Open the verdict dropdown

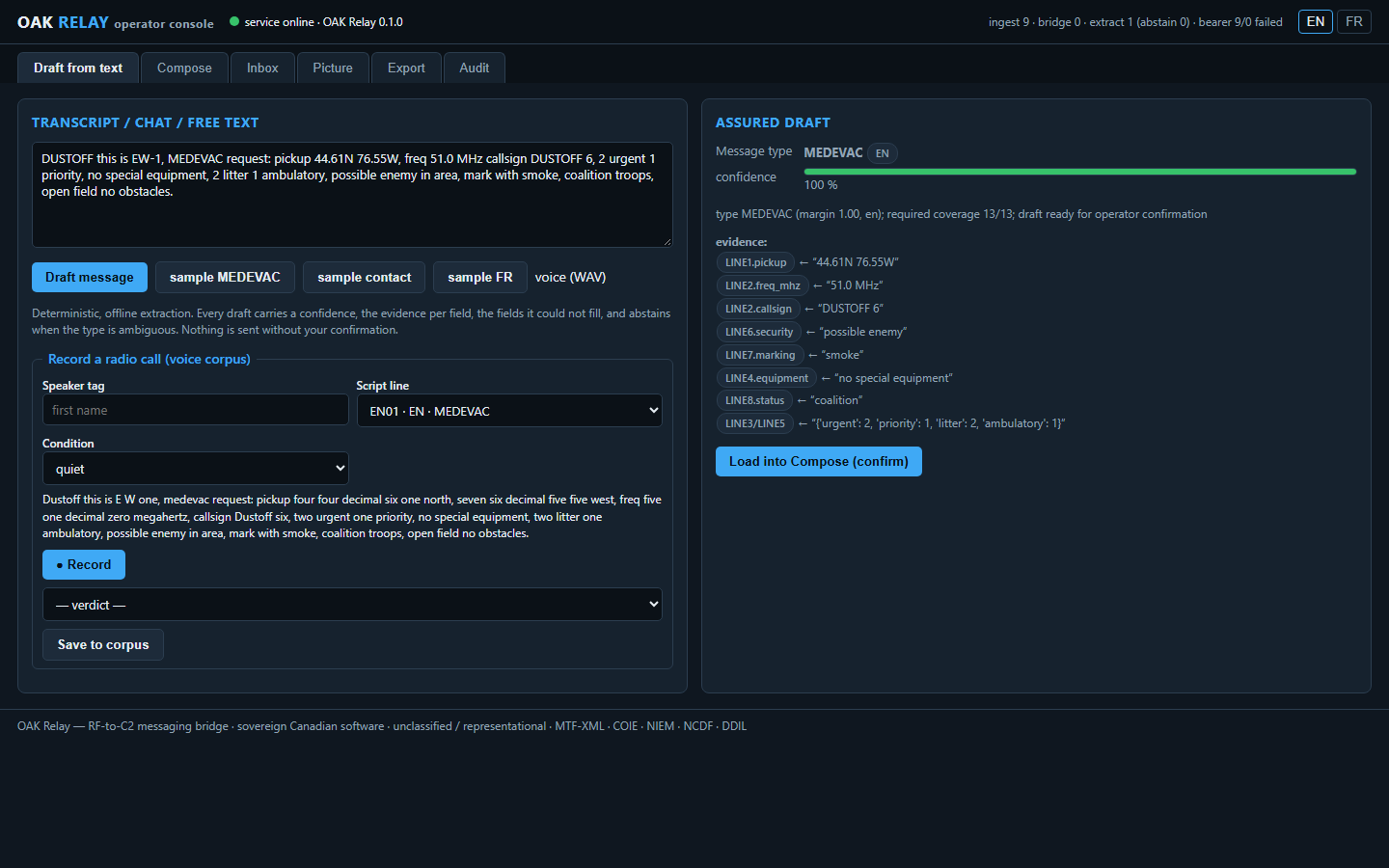(352, 605)
